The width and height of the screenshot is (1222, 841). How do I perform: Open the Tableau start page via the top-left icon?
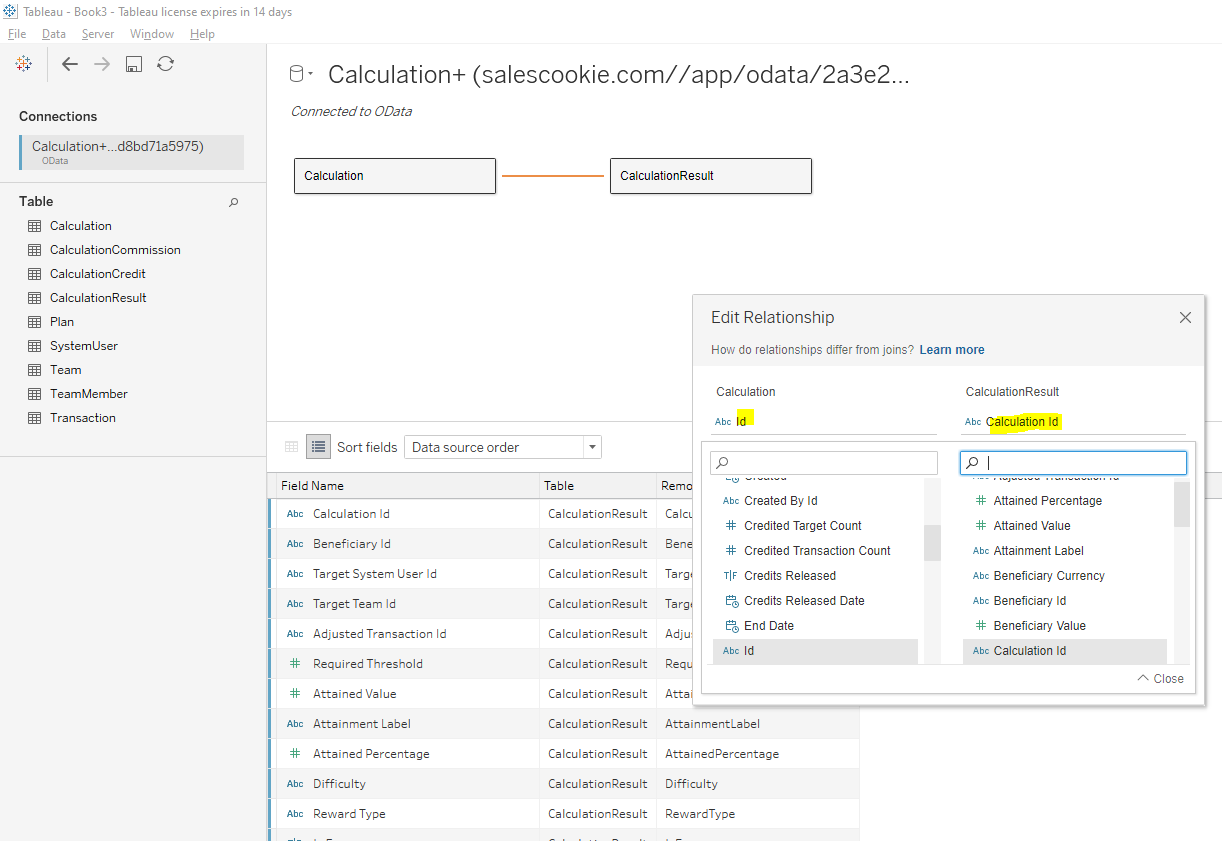(23, 63)
